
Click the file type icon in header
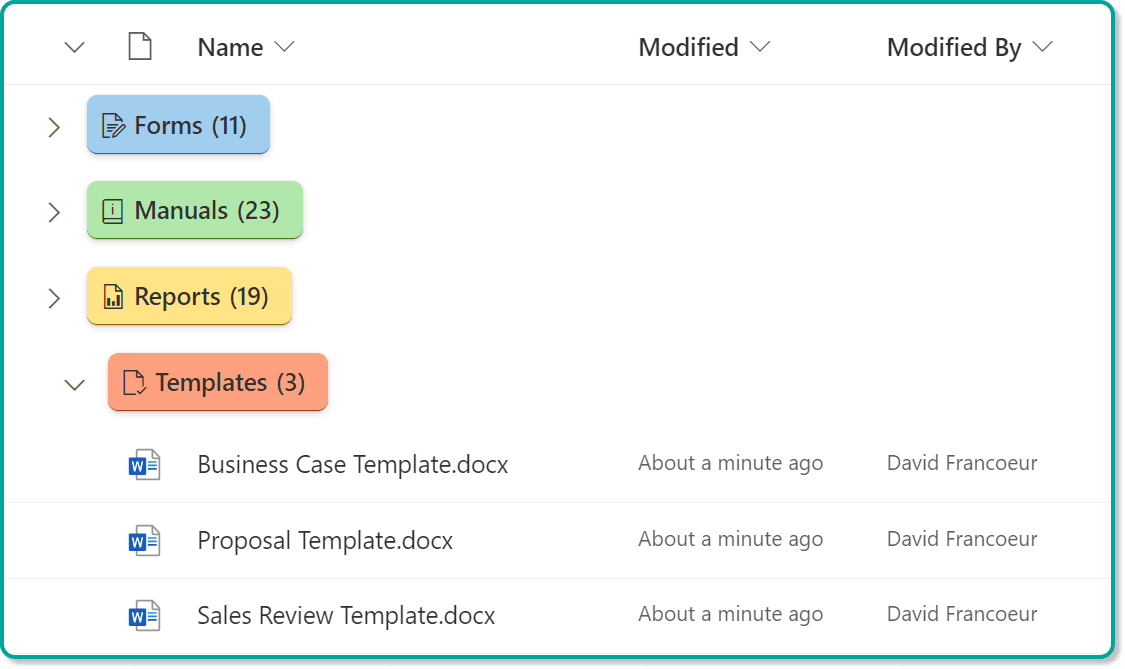click(140, 47)
